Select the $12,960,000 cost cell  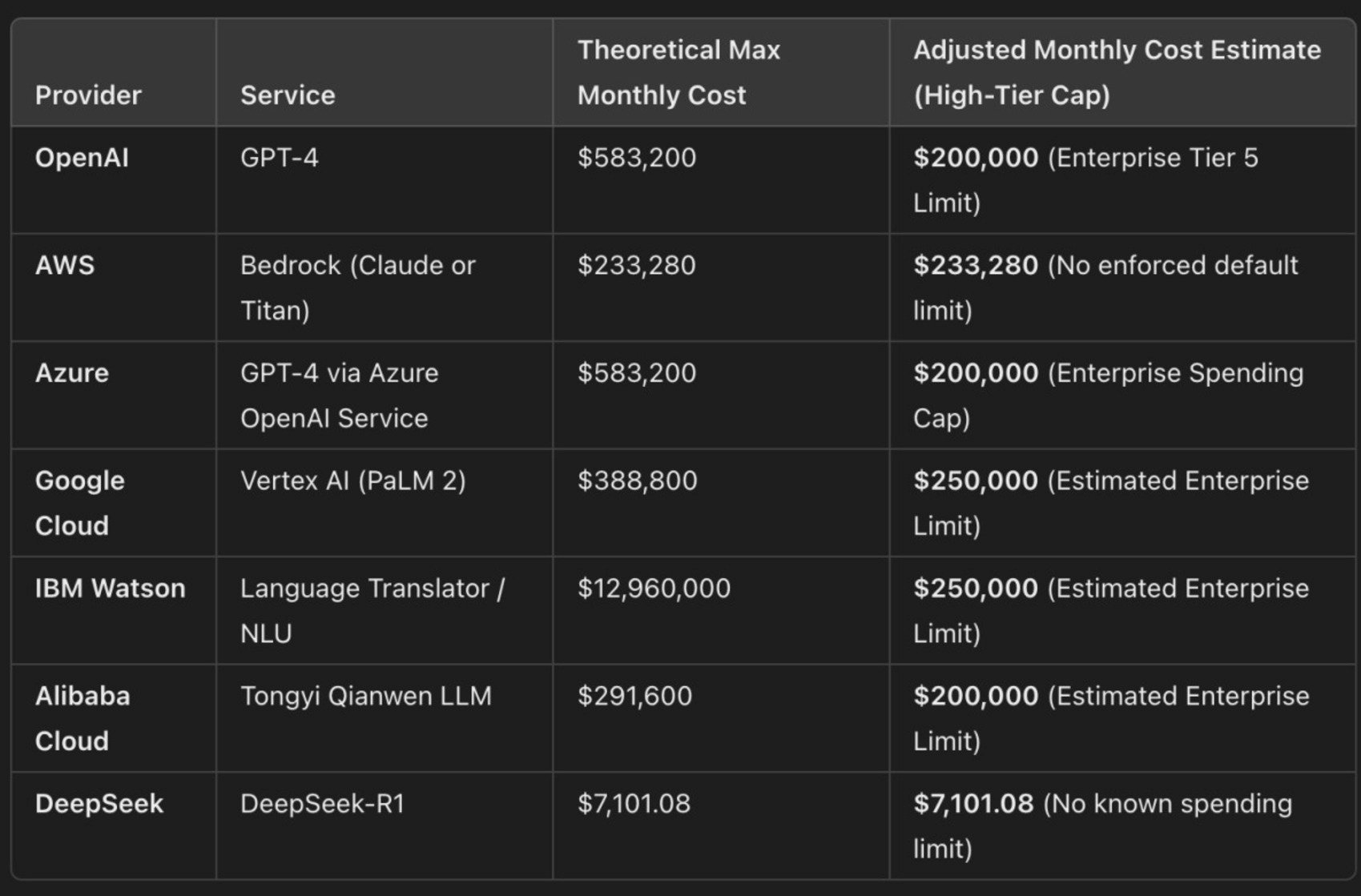pos(654,589)
